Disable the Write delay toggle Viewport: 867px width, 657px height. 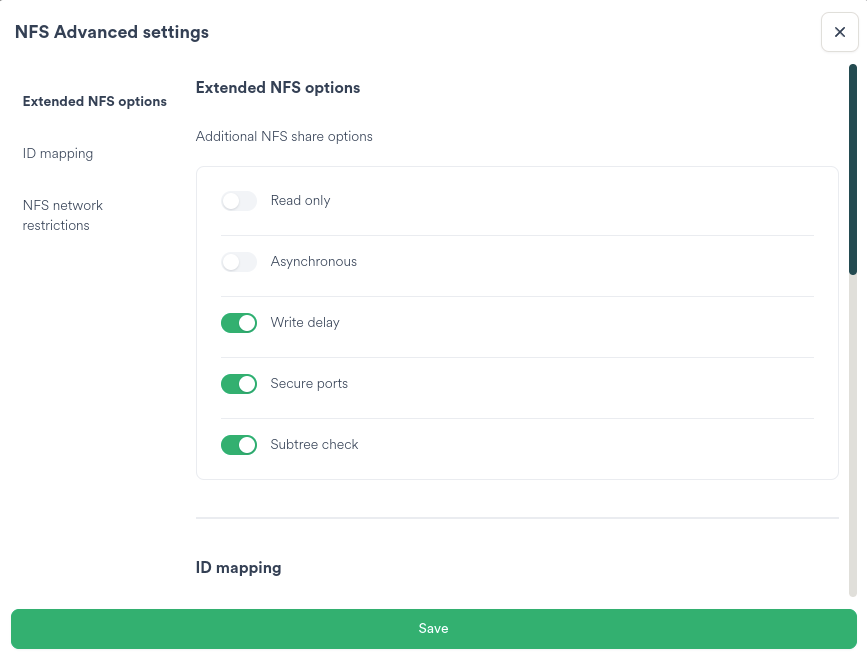tap(238, 322)
